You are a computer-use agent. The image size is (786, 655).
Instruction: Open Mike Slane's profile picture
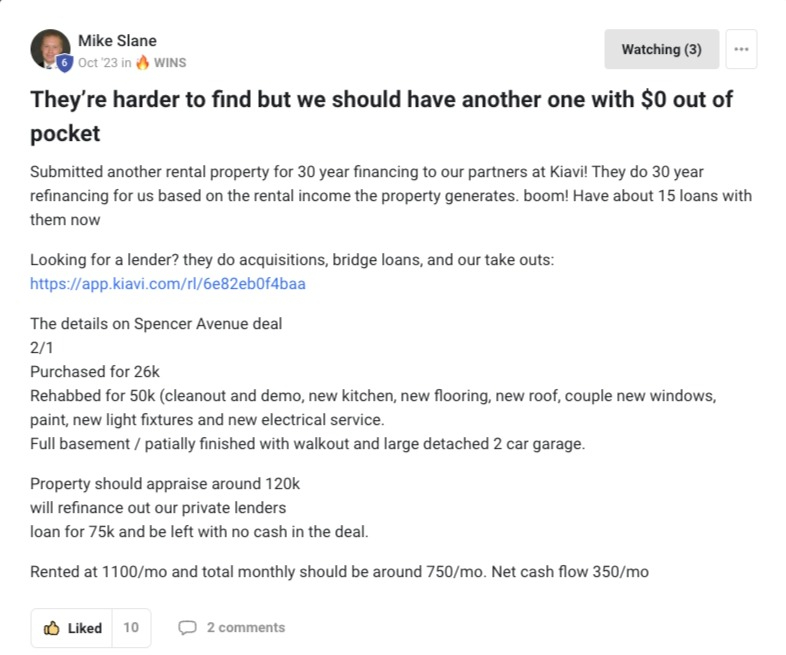[x=50, y=49]
